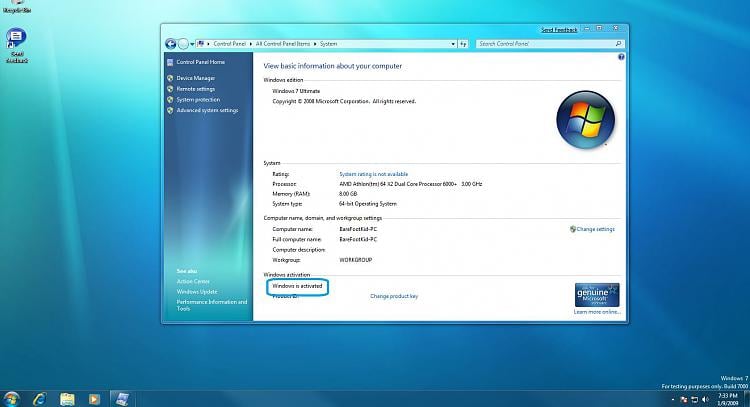Open Remote settings link
This screenshot has width=750, height=407.
click(x=196, y=89)
